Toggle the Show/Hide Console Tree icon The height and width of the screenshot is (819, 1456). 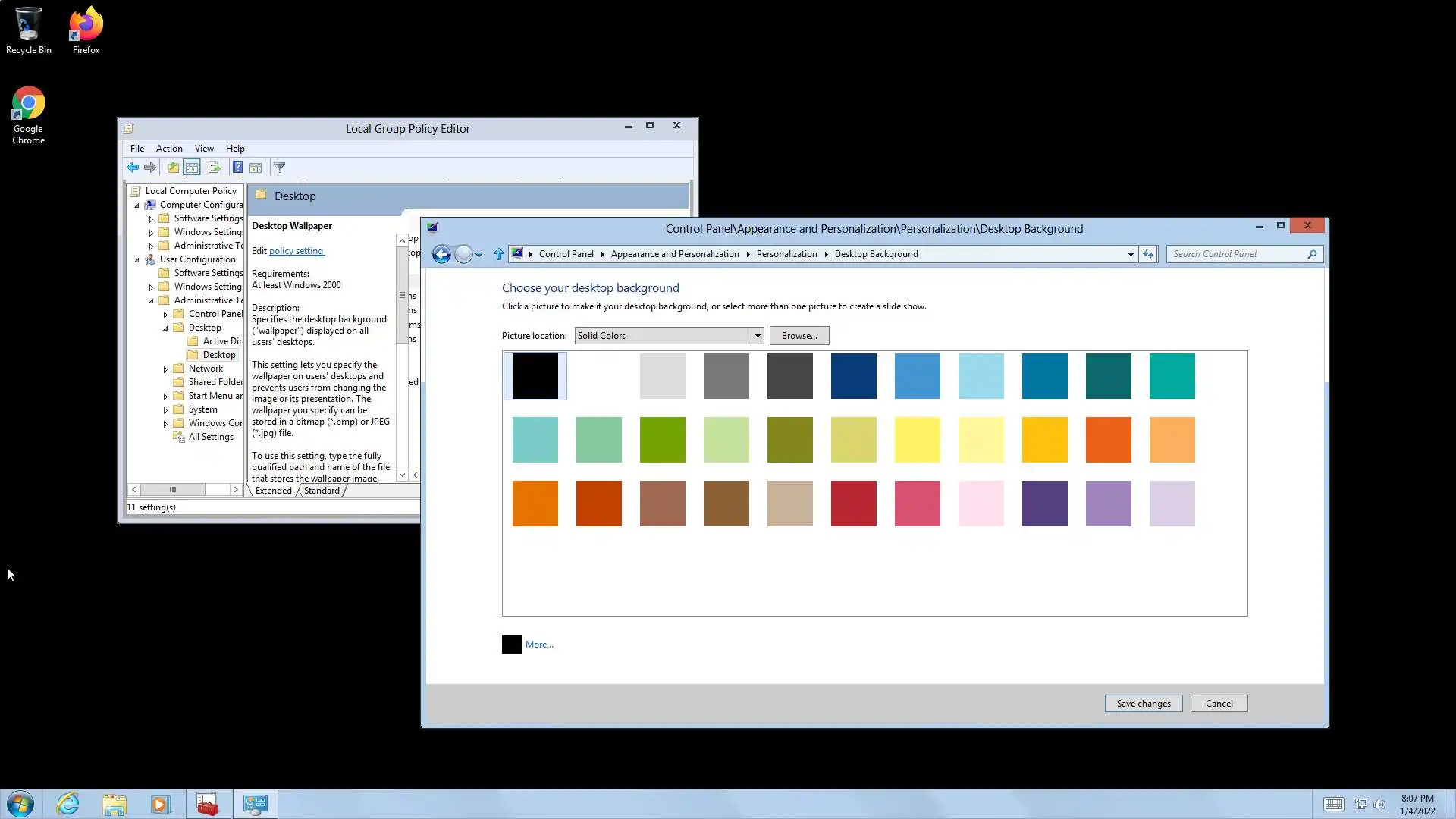click(192, 168)
